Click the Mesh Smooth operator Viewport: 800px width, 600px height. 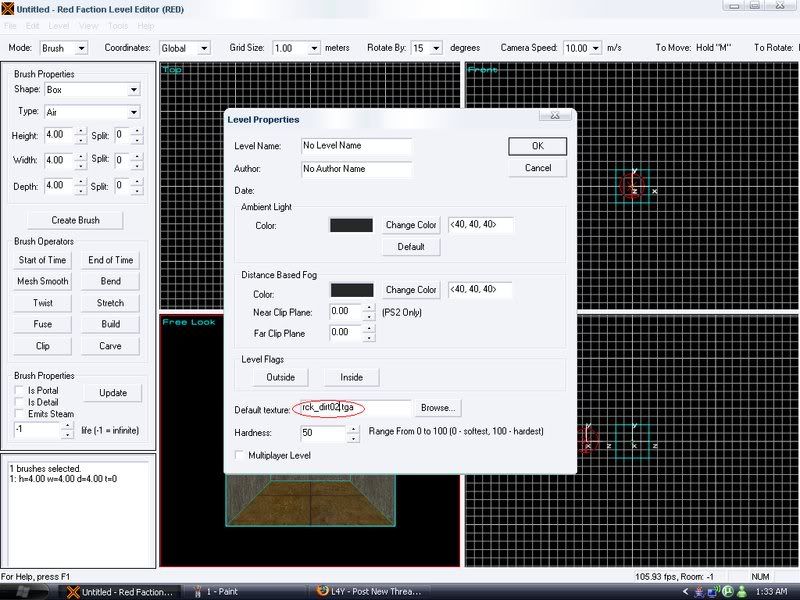coord(42,281)
